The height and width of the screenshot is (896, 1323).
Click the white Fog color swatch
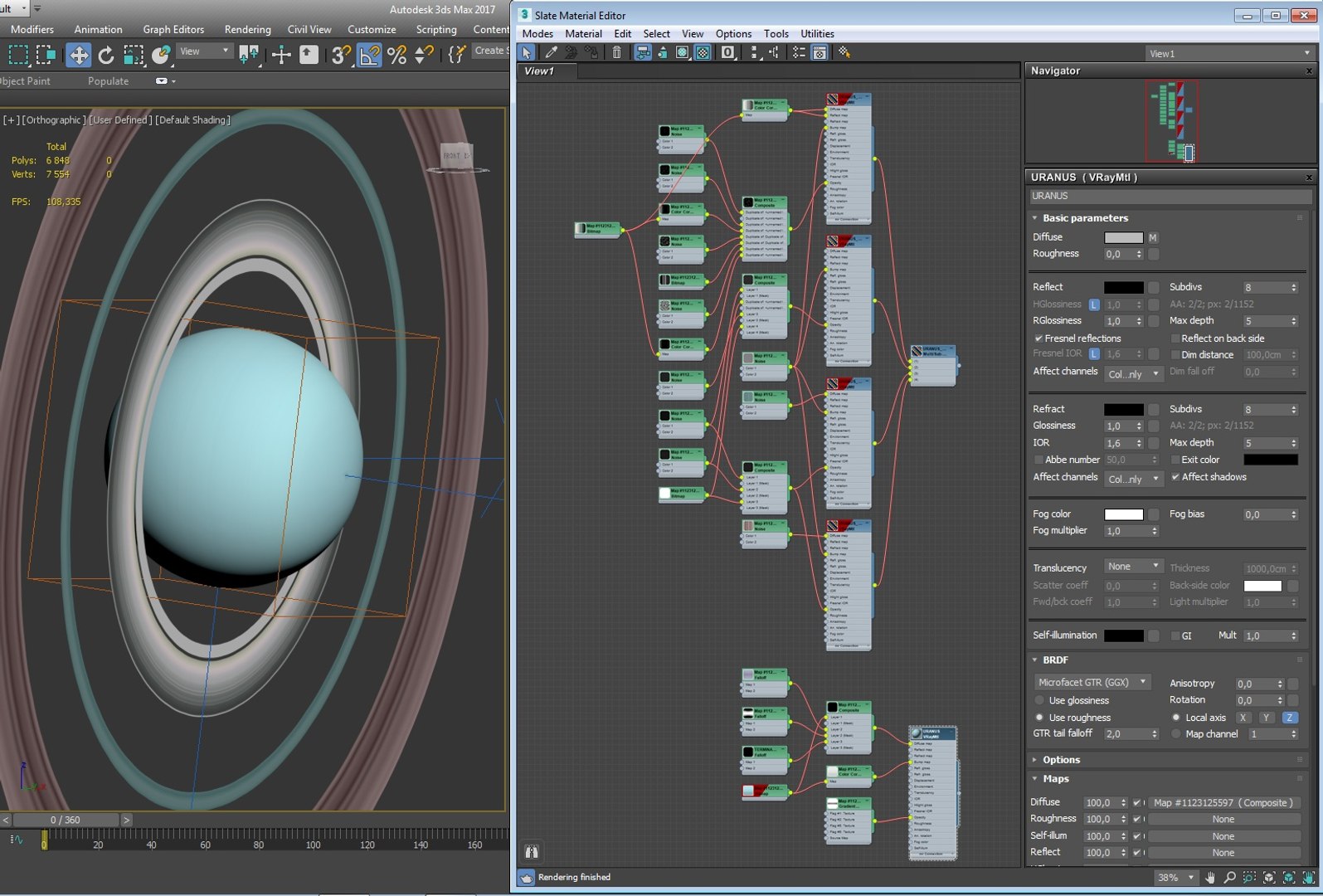[x=1123, y=514]
